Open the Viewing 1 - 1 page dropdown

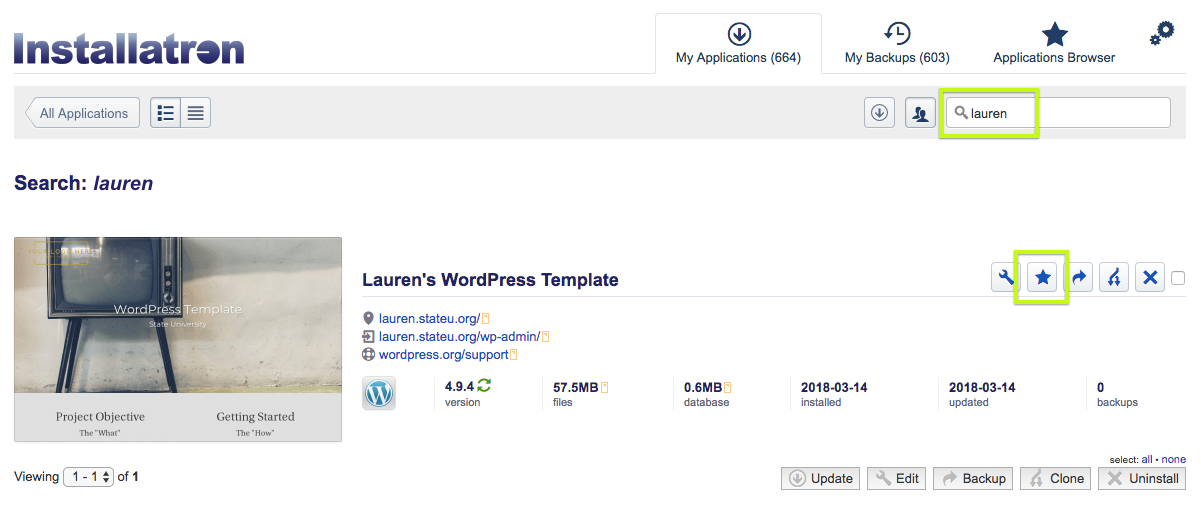(89, 477)
